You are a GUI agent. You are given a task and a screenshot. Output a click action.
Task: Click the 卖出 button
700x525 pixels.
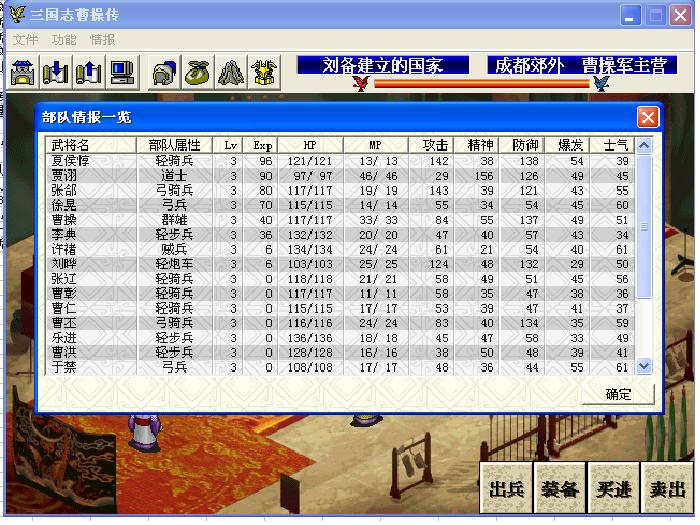667,488
